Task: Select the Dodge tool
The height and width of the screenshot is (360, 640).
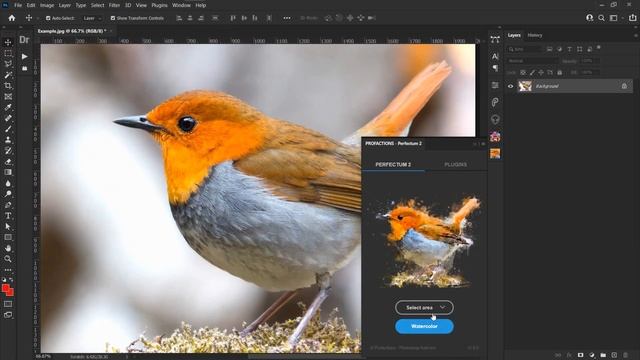Action: pyautogui.click(x=8, y=194)
